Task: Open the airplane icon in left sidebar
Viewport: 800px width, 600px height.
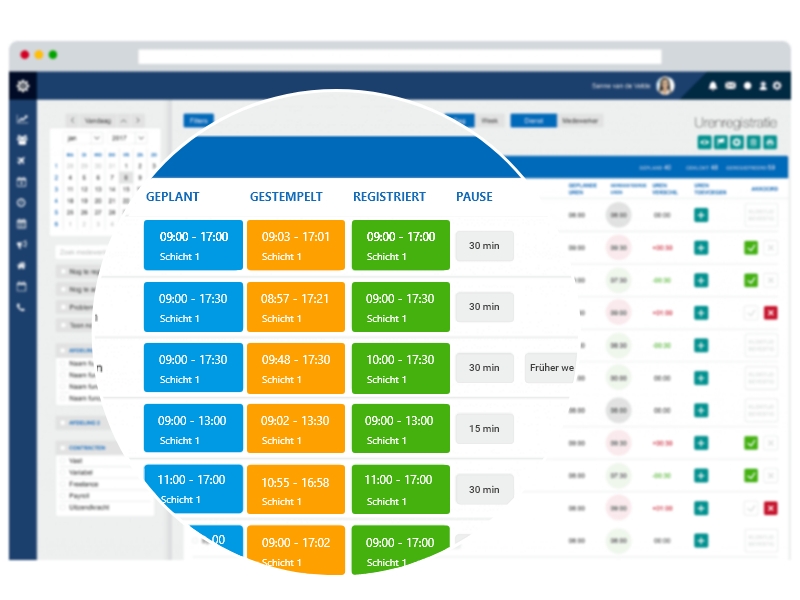Action: 21,161
